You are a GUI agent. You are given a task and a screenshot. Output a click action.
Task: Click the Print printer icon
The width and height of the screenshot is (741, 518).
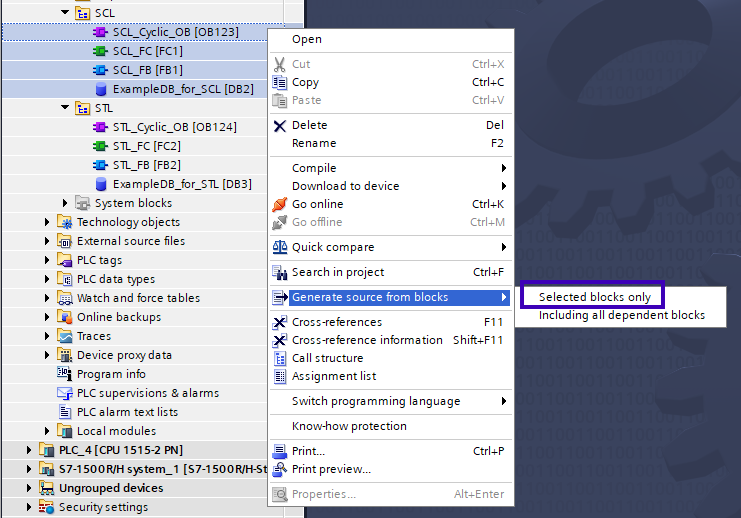tap(280, 451)
